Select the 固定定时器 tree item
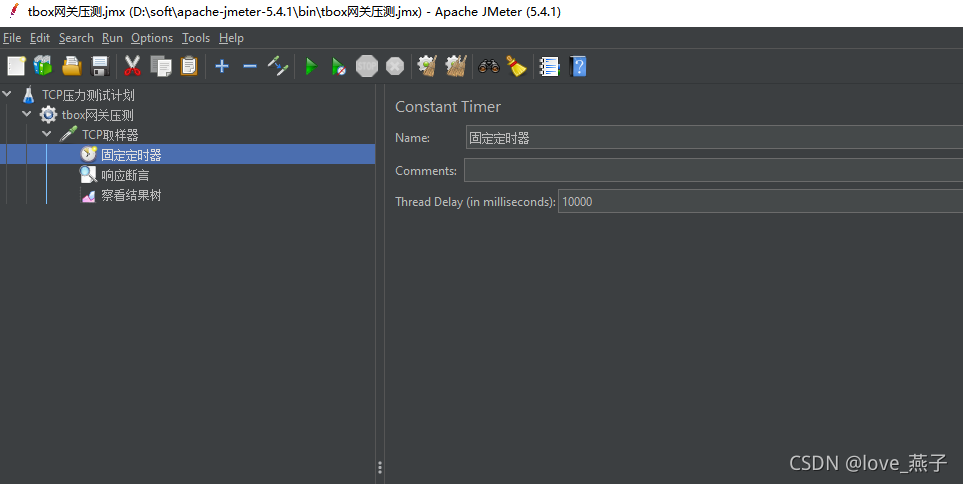The image size is (963, 484). coord(131,155)
